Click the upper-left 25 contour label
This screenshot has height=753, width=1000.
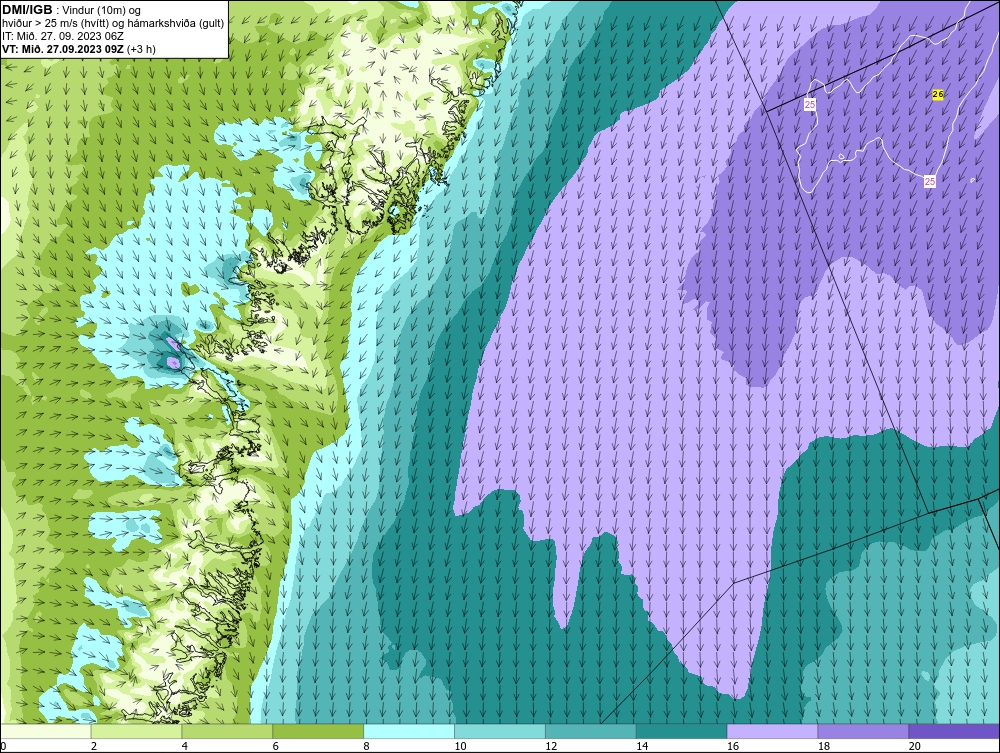(810, 105)
